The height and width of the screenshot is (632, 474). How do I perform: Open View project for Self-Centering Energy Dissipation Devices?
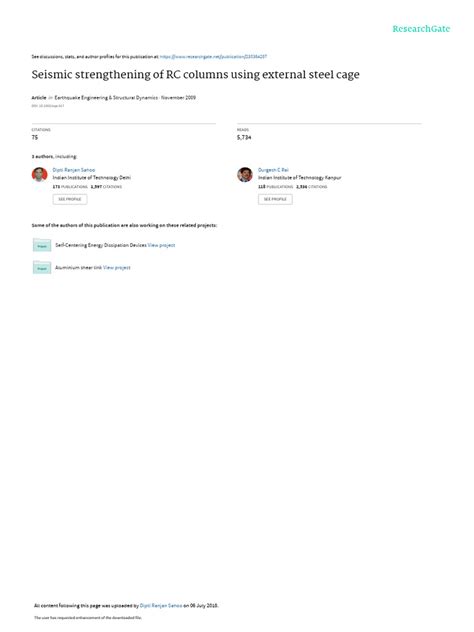(161, 245)
